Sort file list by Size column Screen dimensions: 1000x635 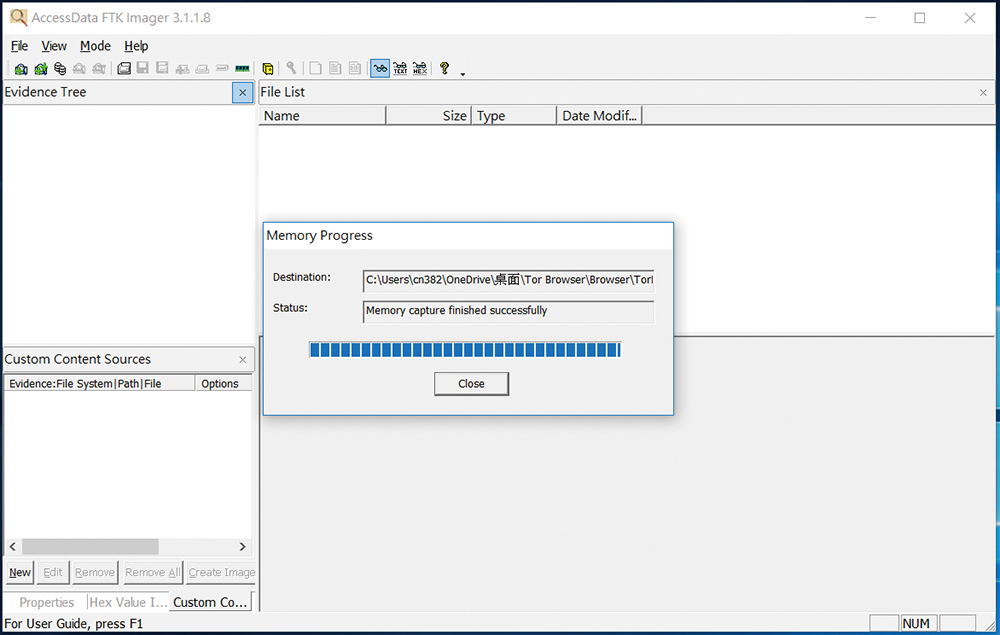pos(429,116)
